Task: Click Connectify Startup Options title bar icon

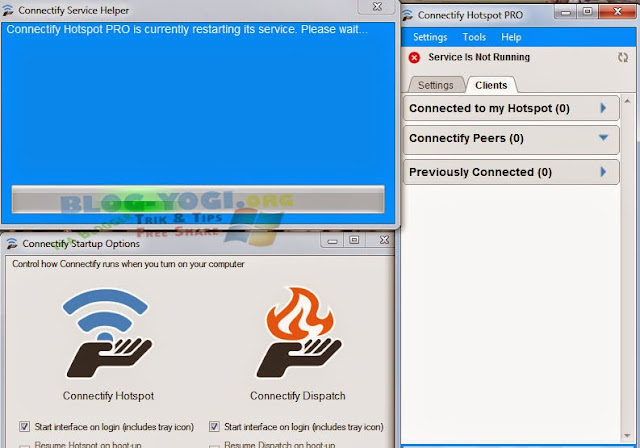Action: (12, 244)
